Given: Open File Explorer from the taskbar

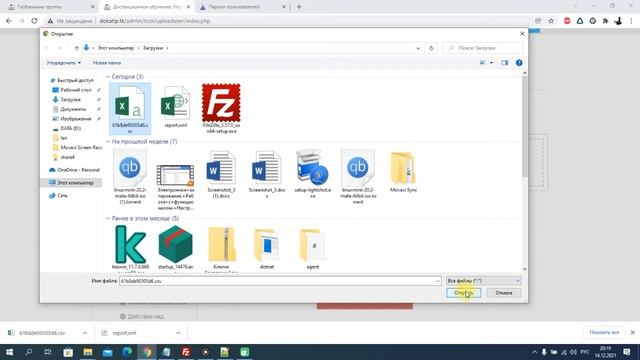Looking at the screenshot, I should point(88,352).
